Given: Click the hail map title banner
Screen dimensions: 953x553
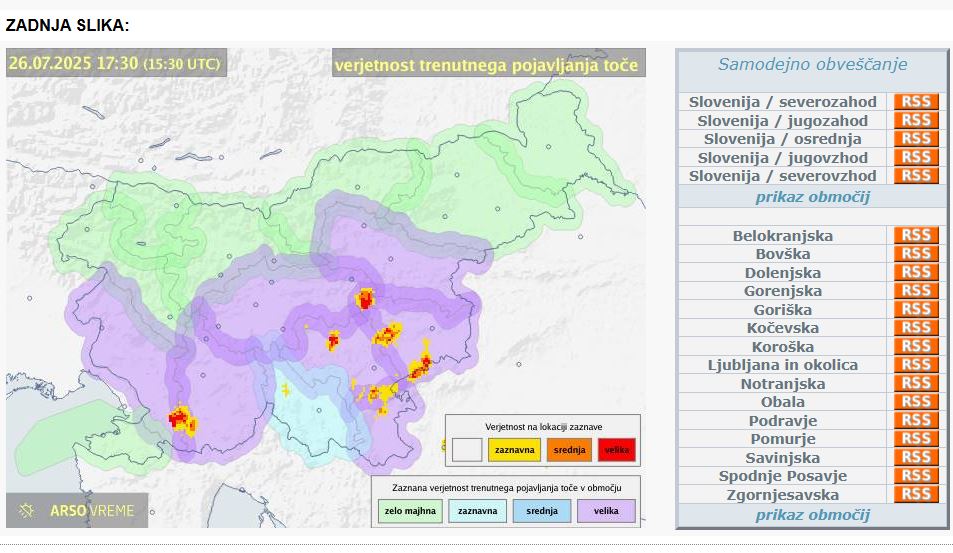Looking at the screenshot, I should click(x=486, y=65).
